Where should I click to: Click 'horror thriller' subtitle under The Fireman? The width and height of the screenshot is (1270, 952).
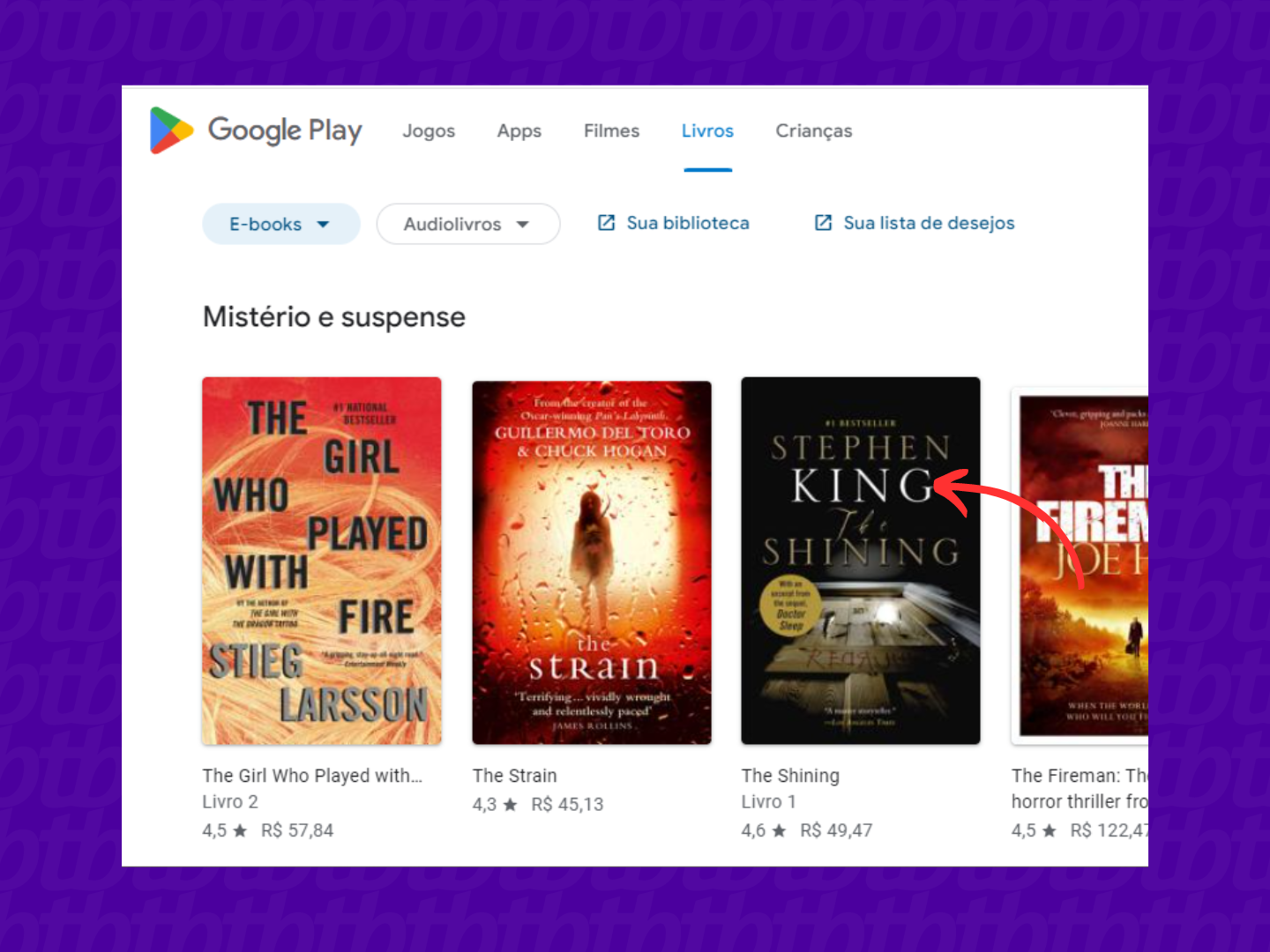1079,802
